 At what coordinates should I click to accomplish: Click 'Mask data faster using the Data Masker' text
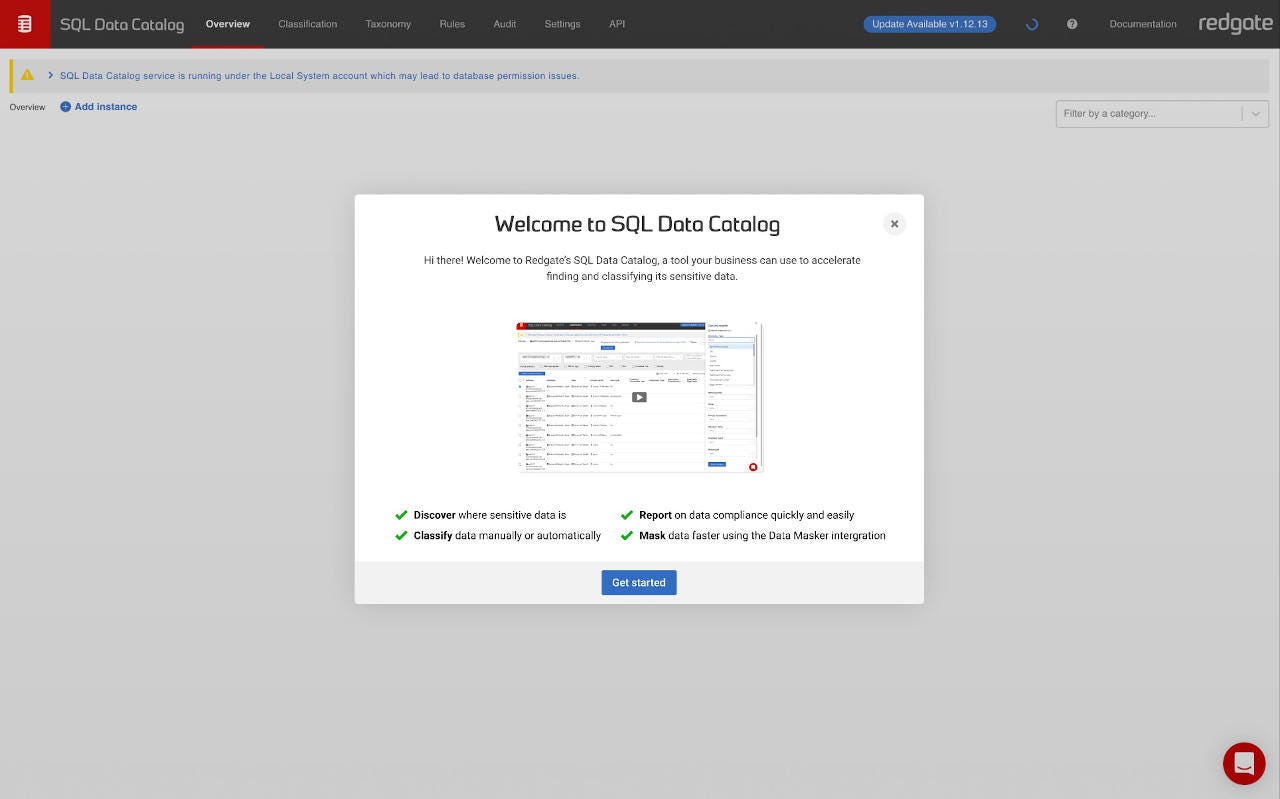tap(762, 536)
